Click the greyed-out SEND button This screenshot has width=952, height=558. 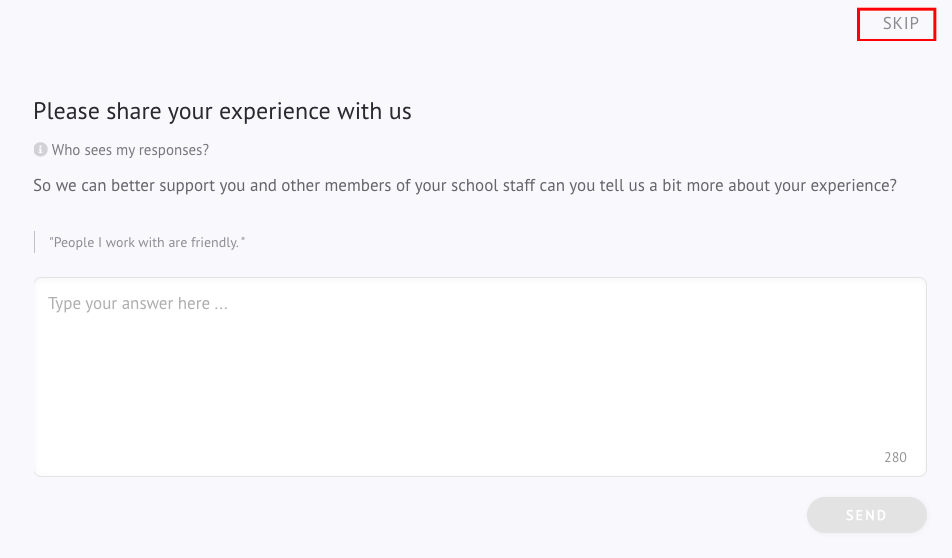pos(866,515)
